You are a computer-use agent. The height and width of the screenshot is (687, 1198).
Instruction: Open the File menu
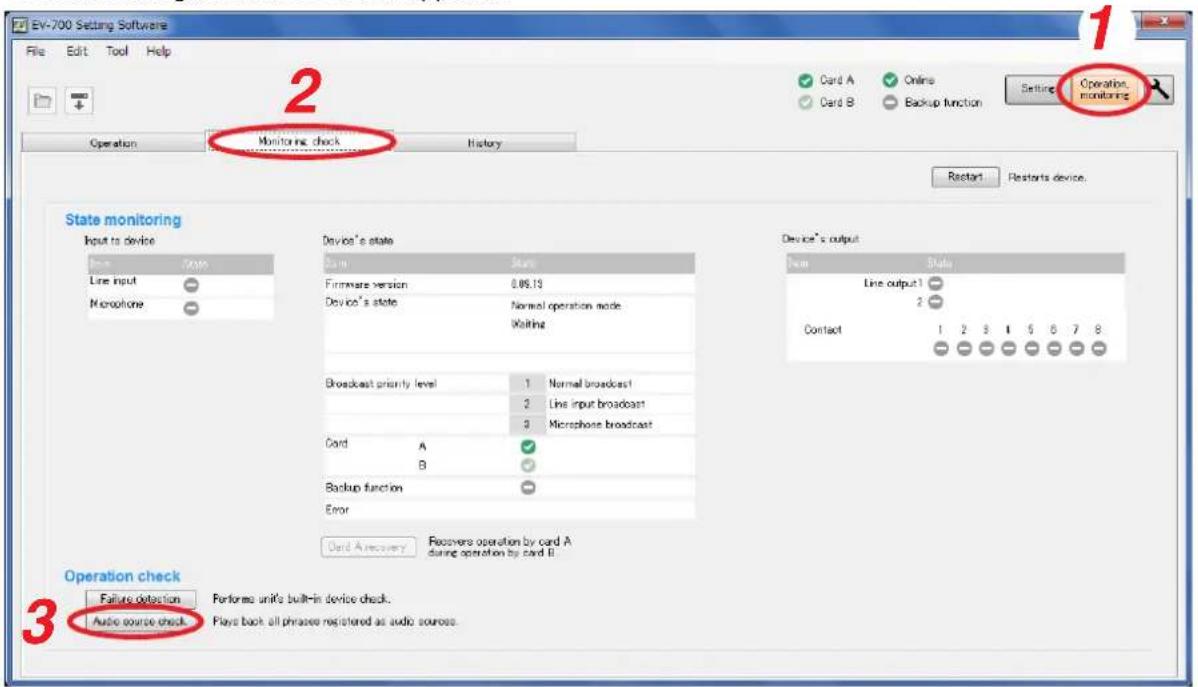pyautogui.click(x=35, y=51)
